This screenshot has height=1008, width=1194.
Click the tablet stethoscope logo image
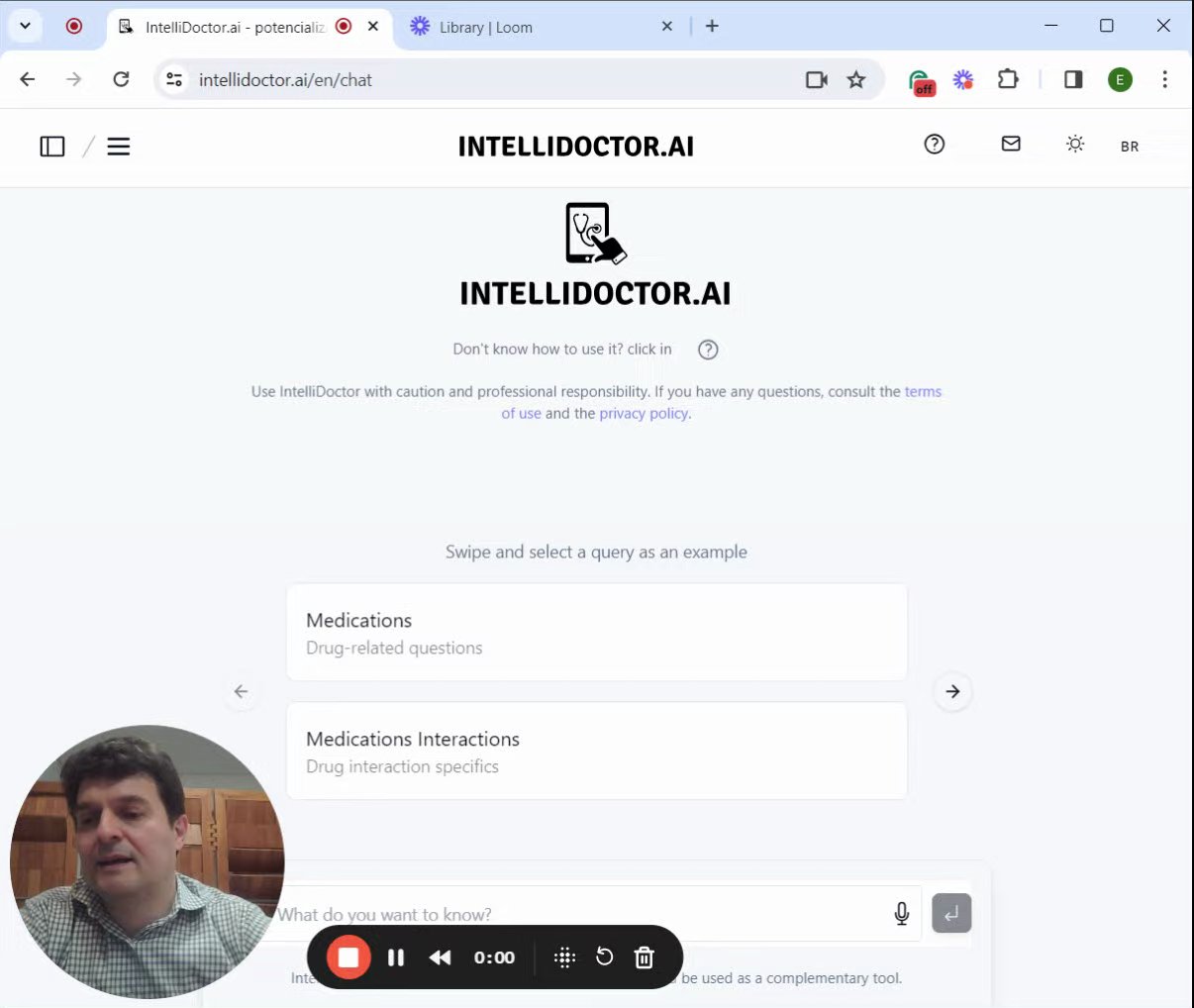point(595,234)
